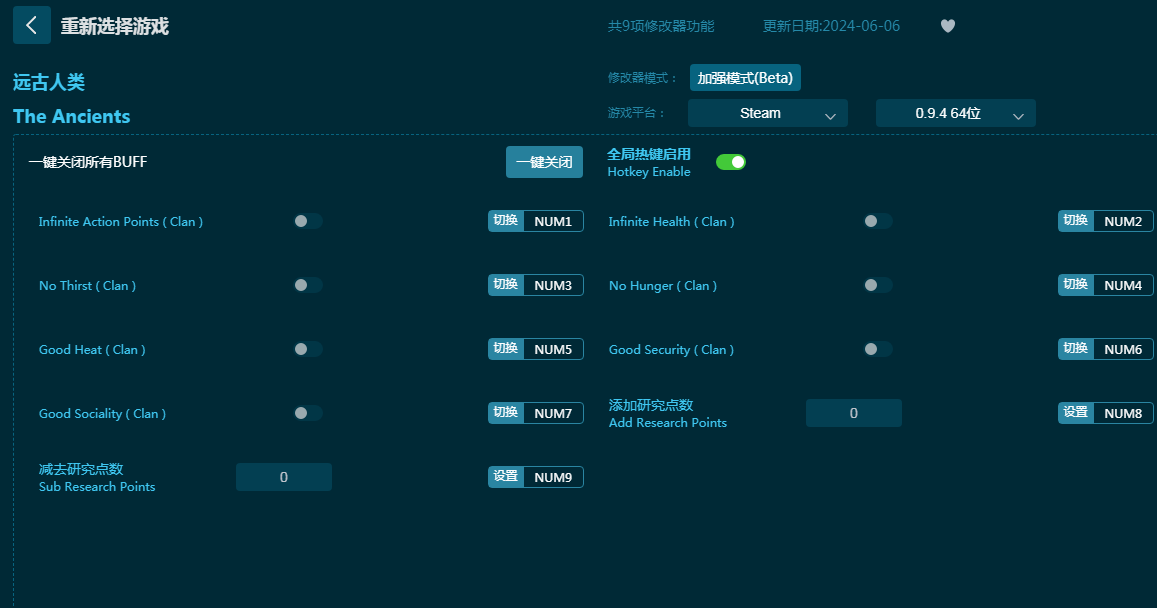Click the 共9项修改器功能 text
Image resolution: width=1157 pixels, height=608 pixels.
click(661, 26)
